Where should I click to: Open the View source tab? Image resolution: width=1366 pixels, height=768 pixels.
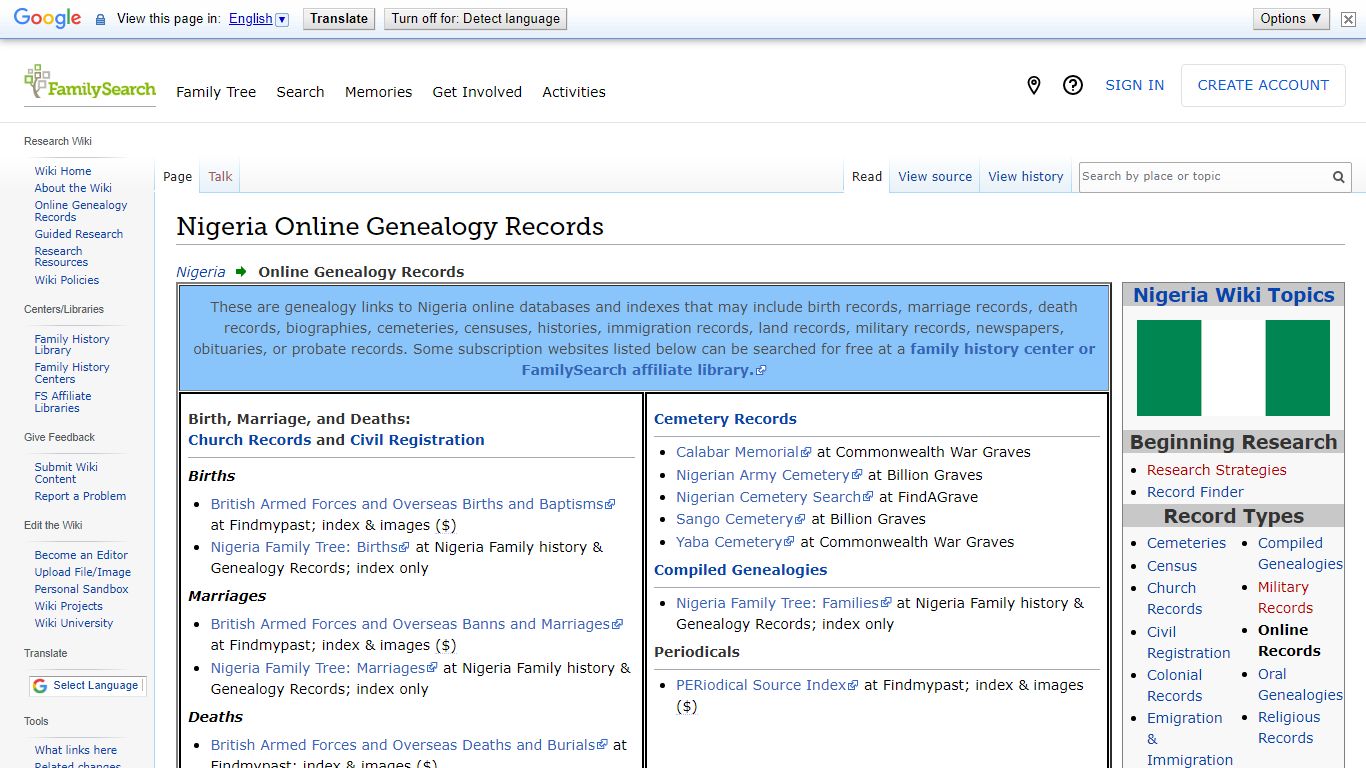coord(935,177)
